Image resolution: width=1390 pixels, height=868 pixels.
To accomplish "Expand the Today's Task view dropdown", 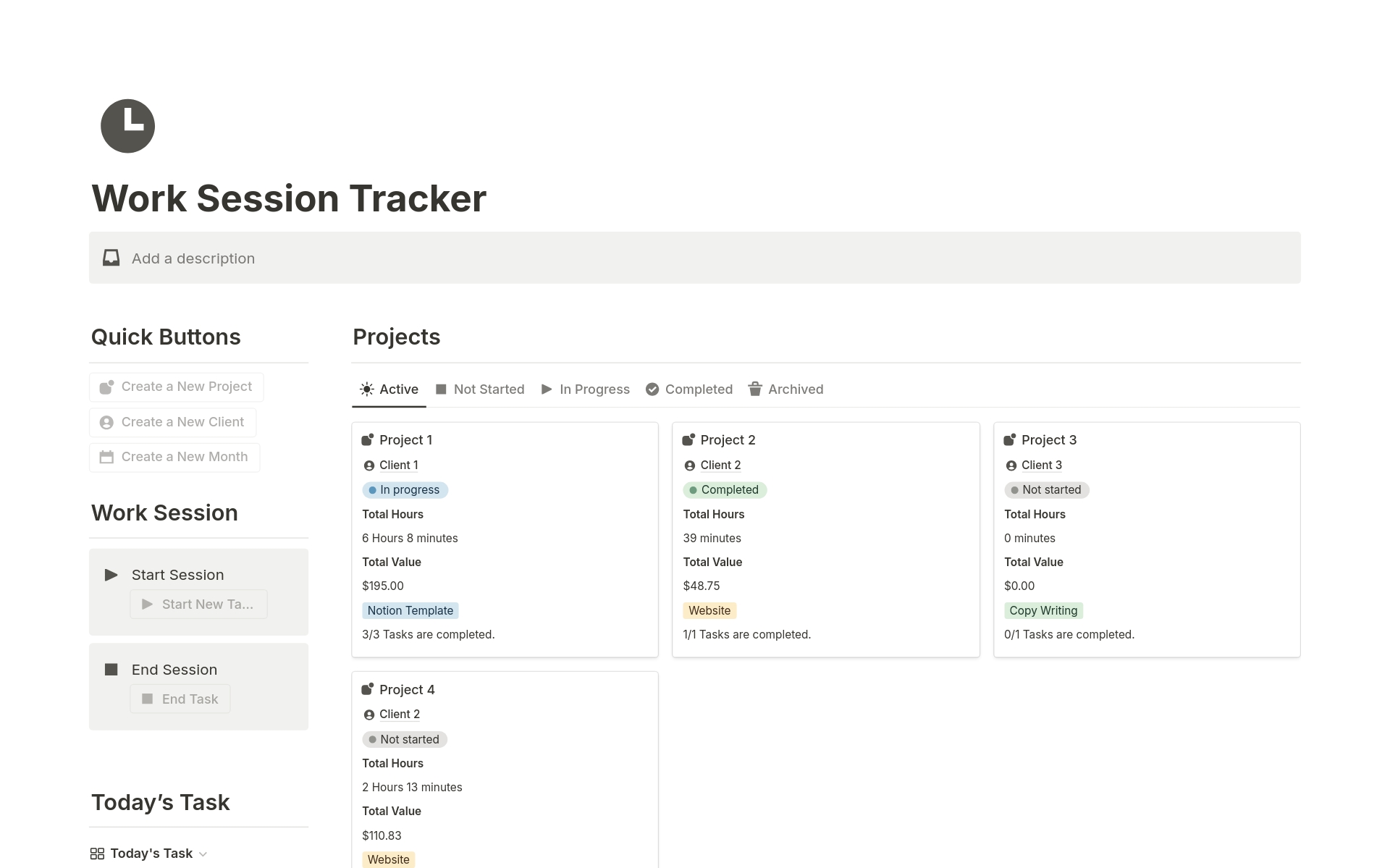I will (203, 854).
